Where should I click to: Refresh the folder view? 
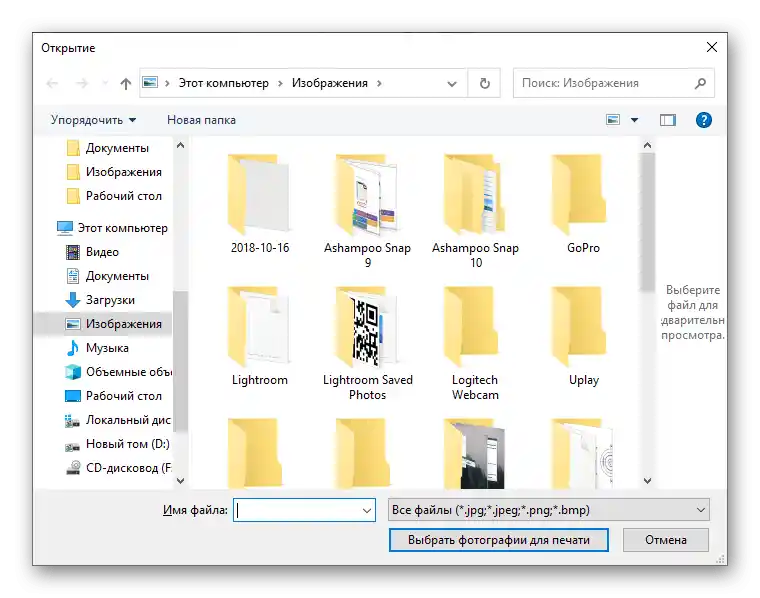pyautogui.click(x=484, y=83)
